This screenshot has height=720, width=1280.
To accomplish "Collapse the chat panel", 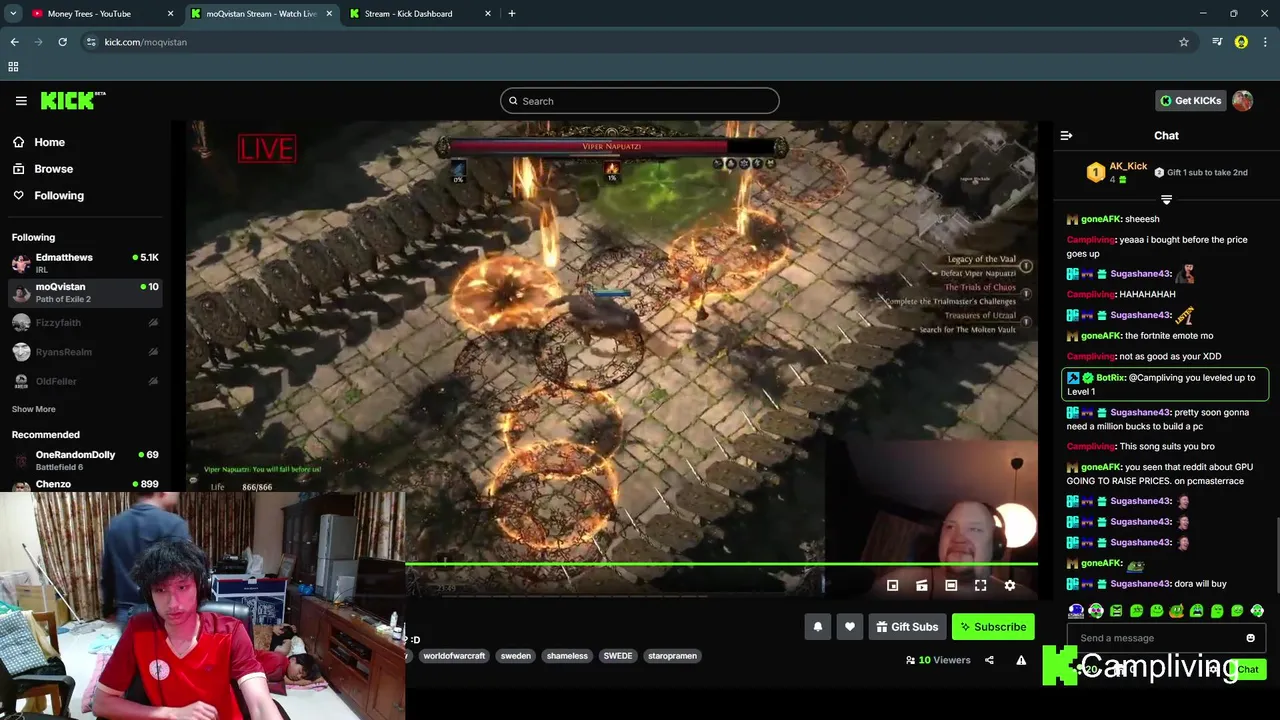I will click(x=1066, y=136).
